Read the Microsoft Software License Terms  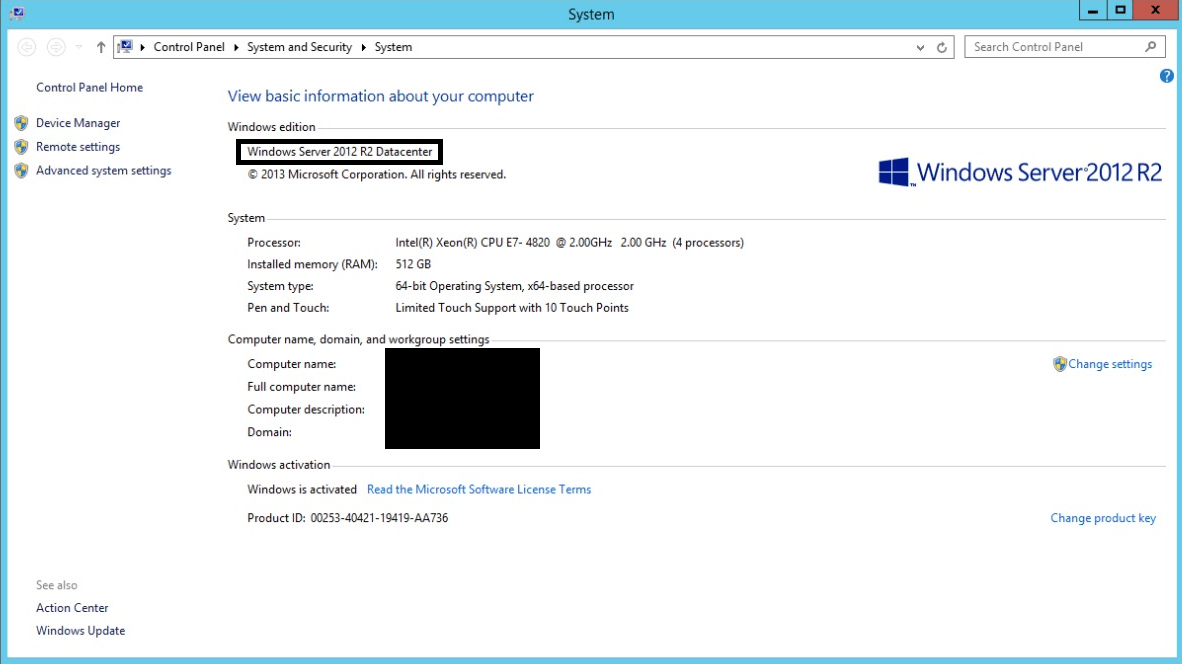(x=479, y=489)
